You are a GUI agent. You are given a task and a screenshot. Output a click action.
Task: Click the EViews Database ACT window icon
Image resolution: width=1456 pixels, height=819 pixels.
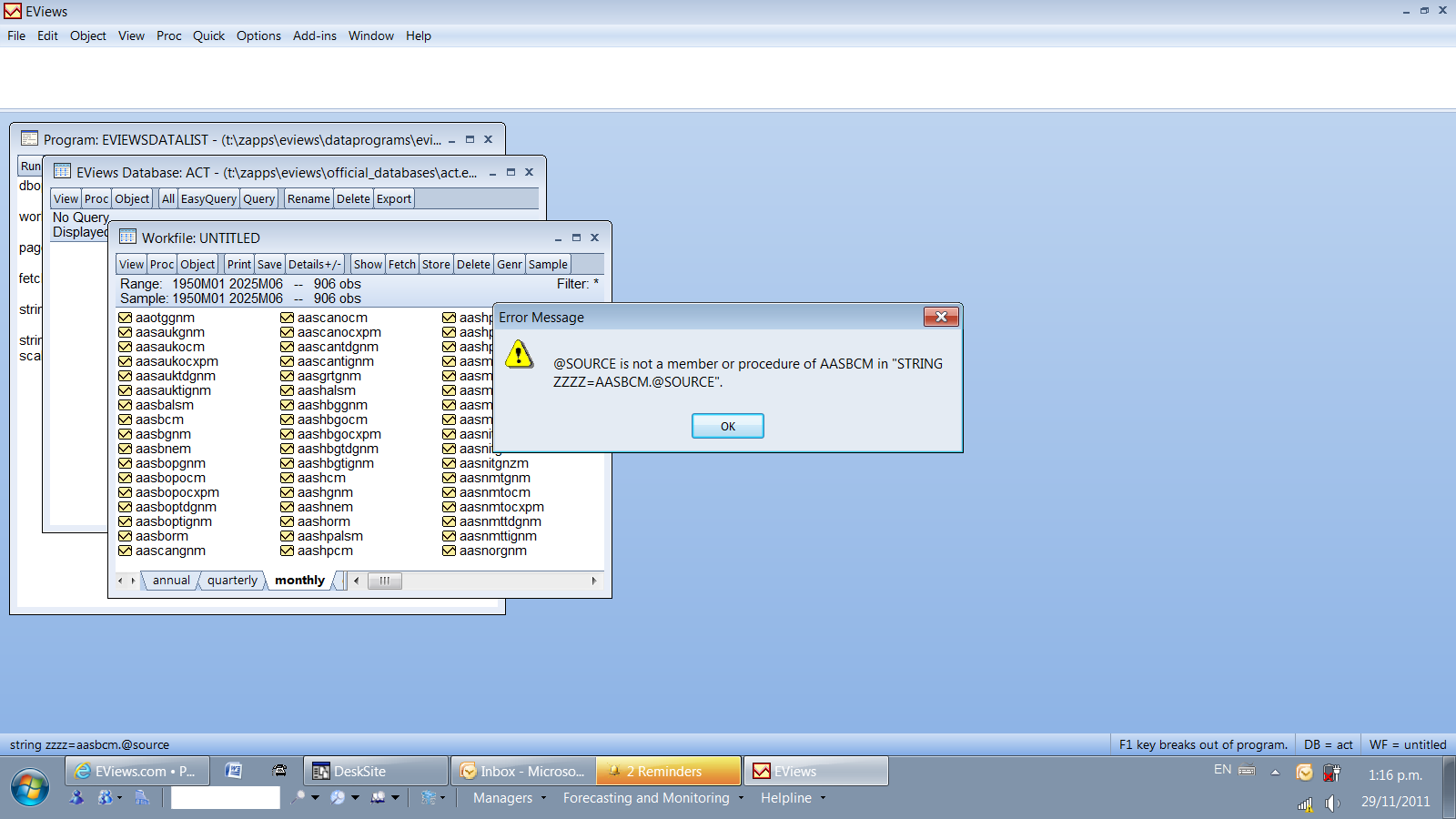coord(62,172)
